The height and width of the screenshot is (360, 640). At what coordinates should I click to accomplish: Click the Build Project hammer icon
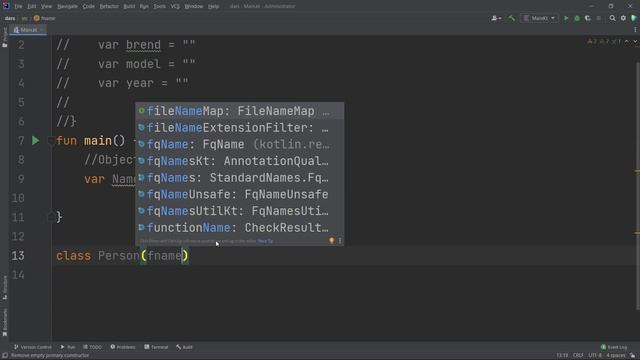pos(511,18)
